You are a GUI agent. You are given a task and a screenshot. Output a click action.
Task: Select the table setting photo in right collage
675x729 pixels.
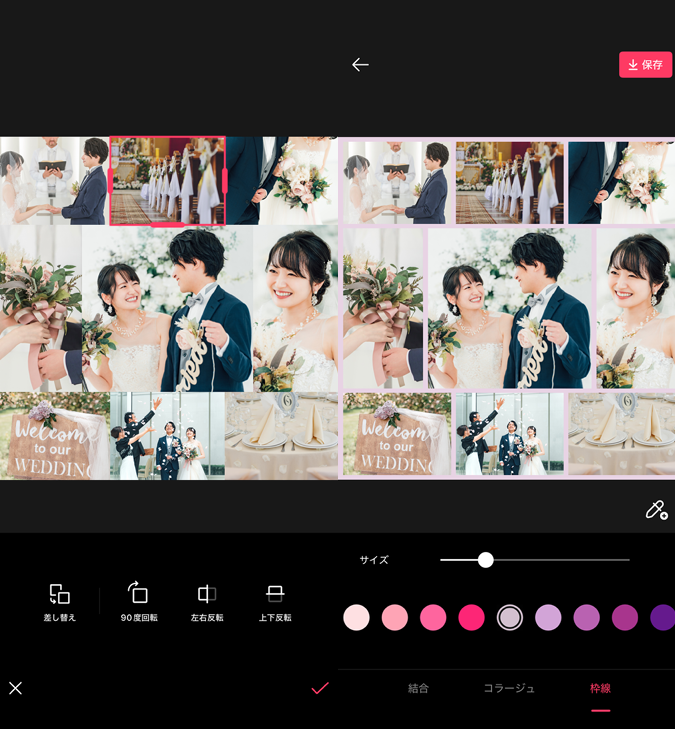tap(621, 434)
